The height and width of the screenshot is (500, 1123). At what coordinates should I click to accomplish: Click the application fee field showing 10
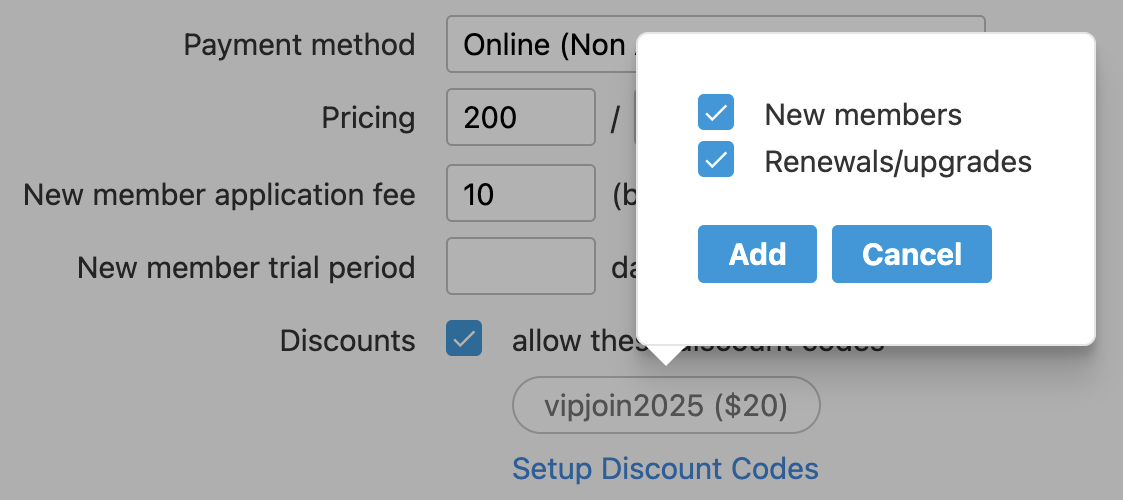[x=521, y=193]
